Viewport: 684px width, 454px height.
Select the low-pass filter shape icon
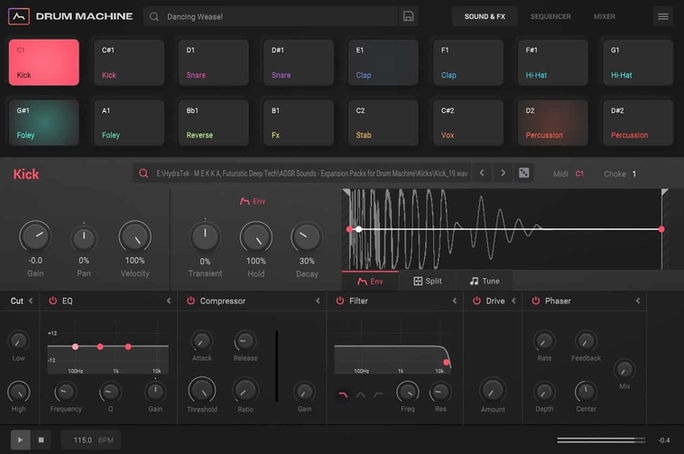(343, 395)
